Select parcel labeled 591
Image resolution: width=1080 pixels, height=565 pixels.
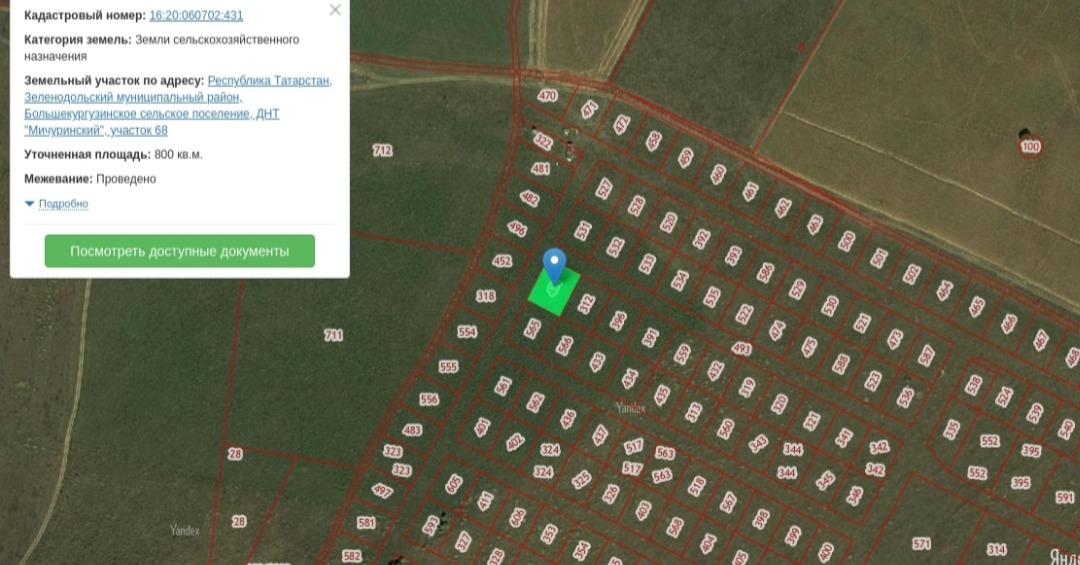point(1065,497)
